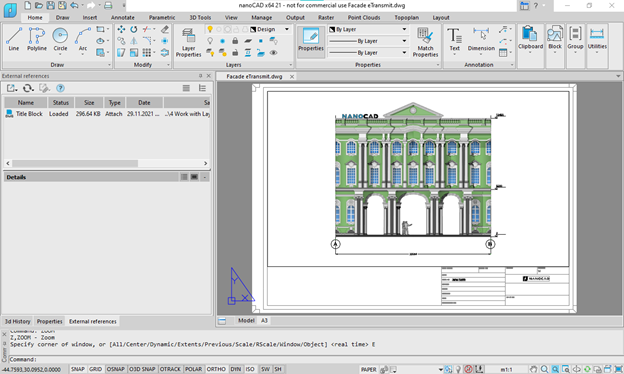Select the Polyline tool
The height and width of the screenshot is (374, 624).
tap(37, 39)
